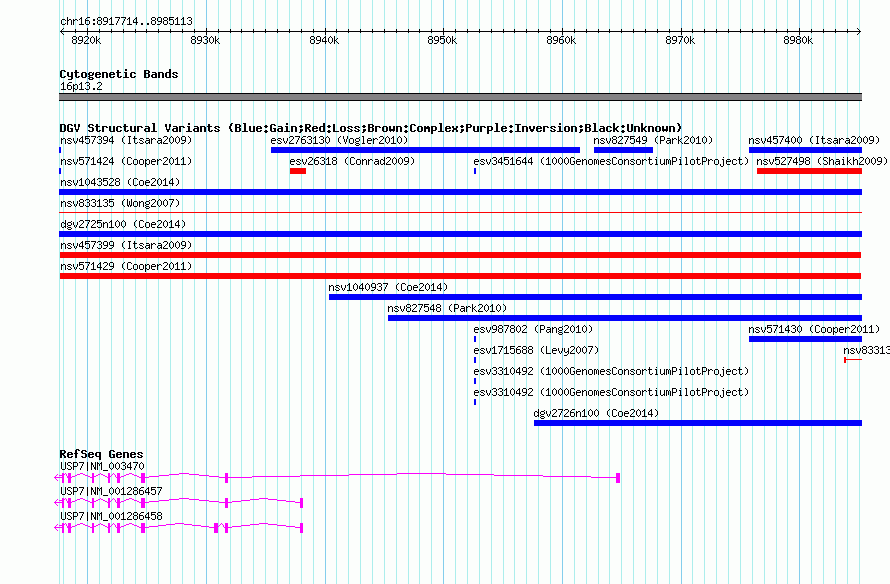
Task: Click the esv26318 (Conrad2009) label
Action: pyautogui.click(x=352, y=161)
